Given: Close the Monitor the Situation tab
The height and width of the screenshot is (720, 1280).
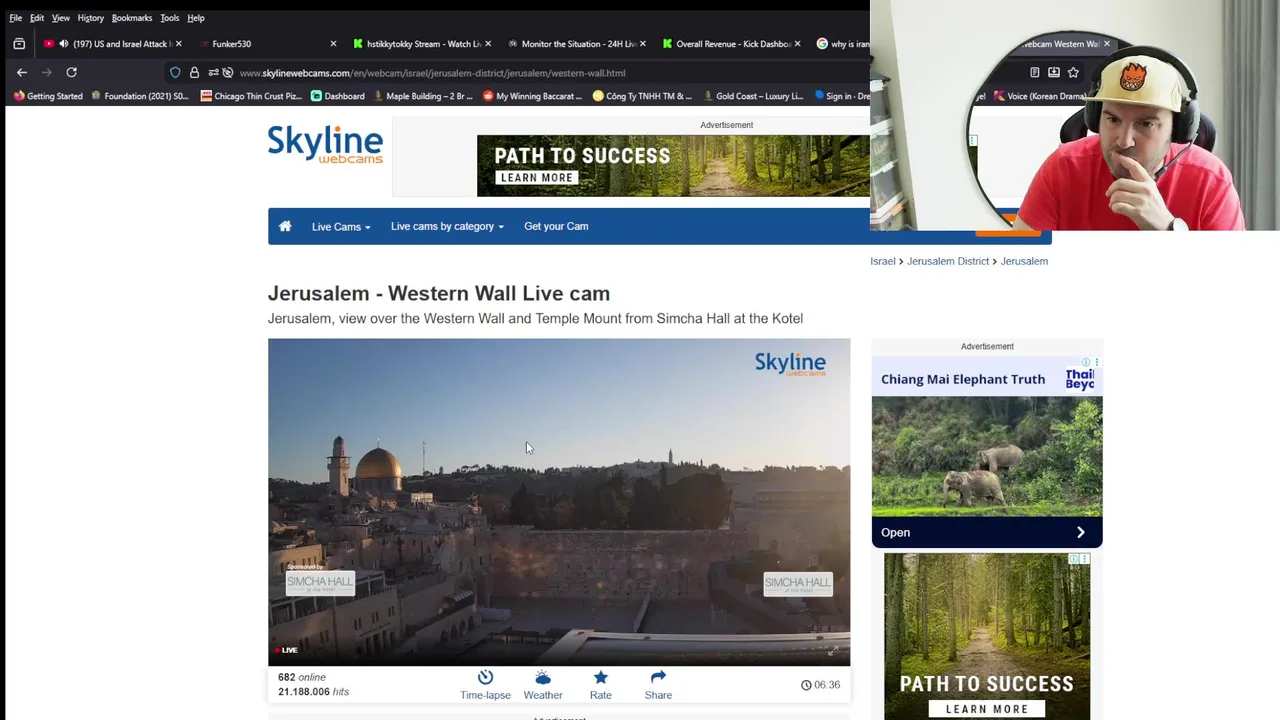Looking at the screenshot, I should pyautogui.click(x=642, y=44).
